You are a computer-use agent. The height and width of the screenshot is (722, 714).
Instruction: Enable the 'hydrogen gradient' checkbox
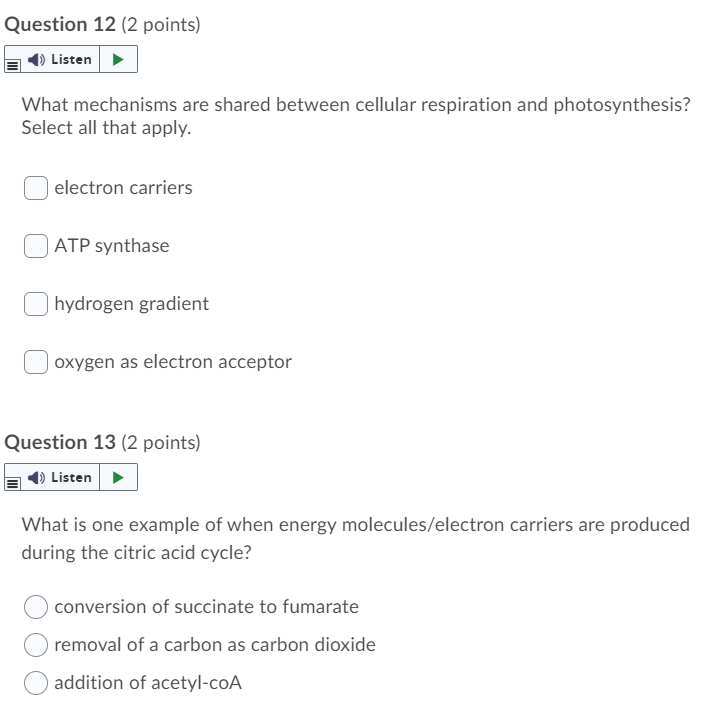point(36,304)
